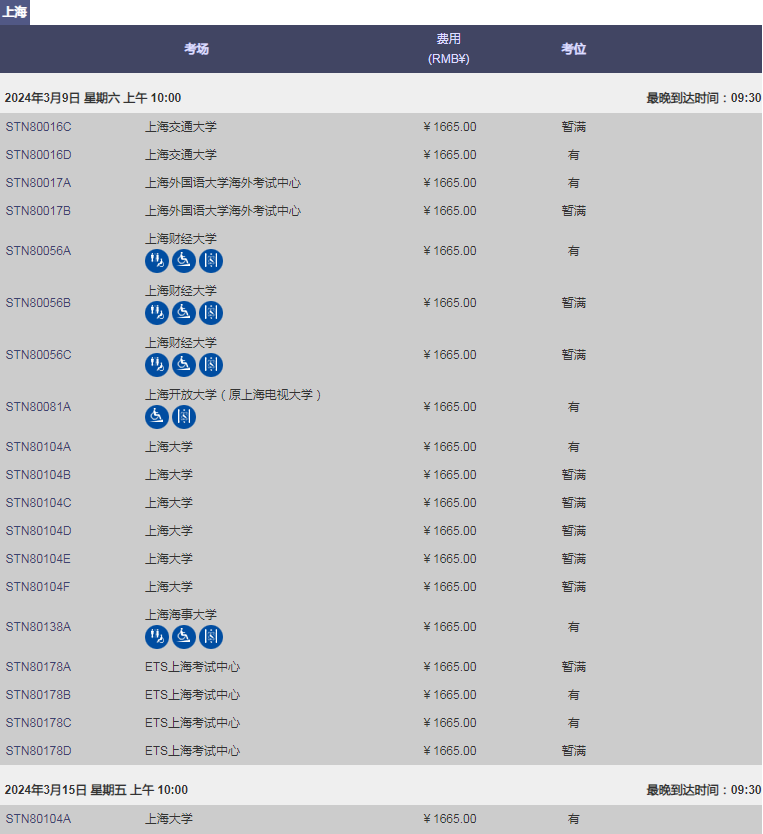Click the test center code STN80178C
Image resolution: width=763 pixels, height=834 pixels.
click(x=38, y=723)
